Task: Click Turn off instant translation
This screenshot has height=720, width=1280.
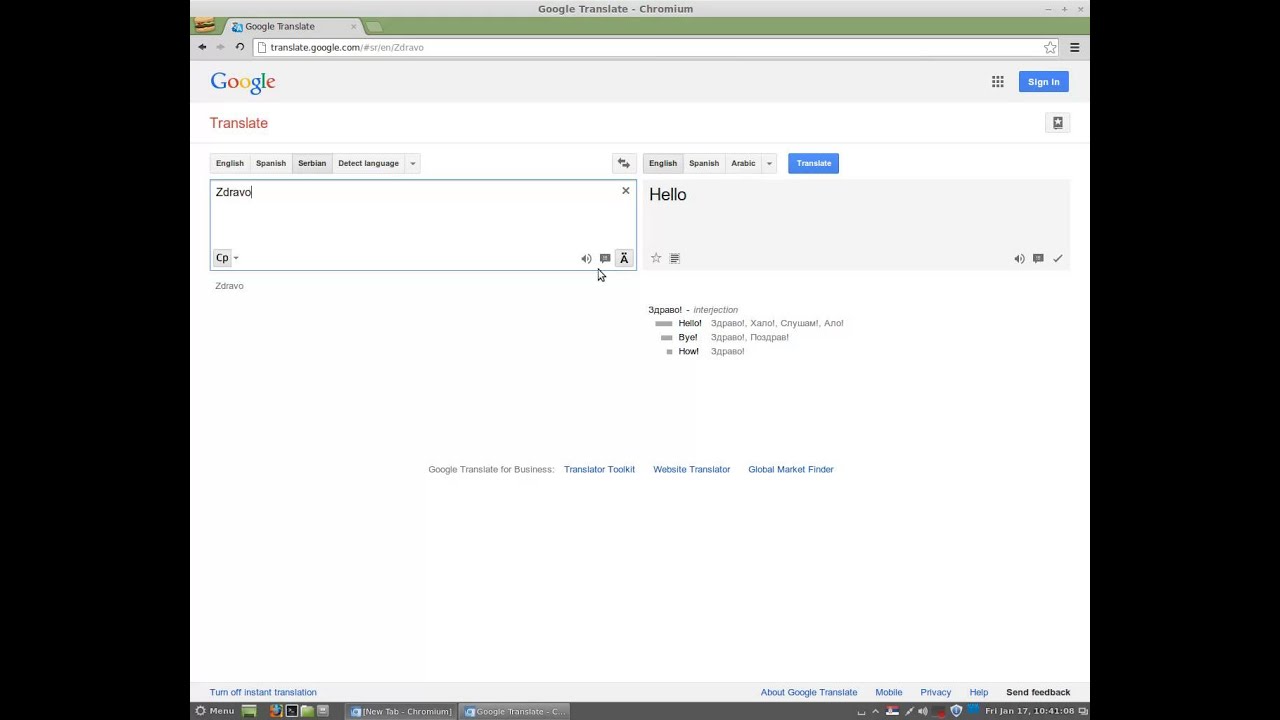Action: 263,692
